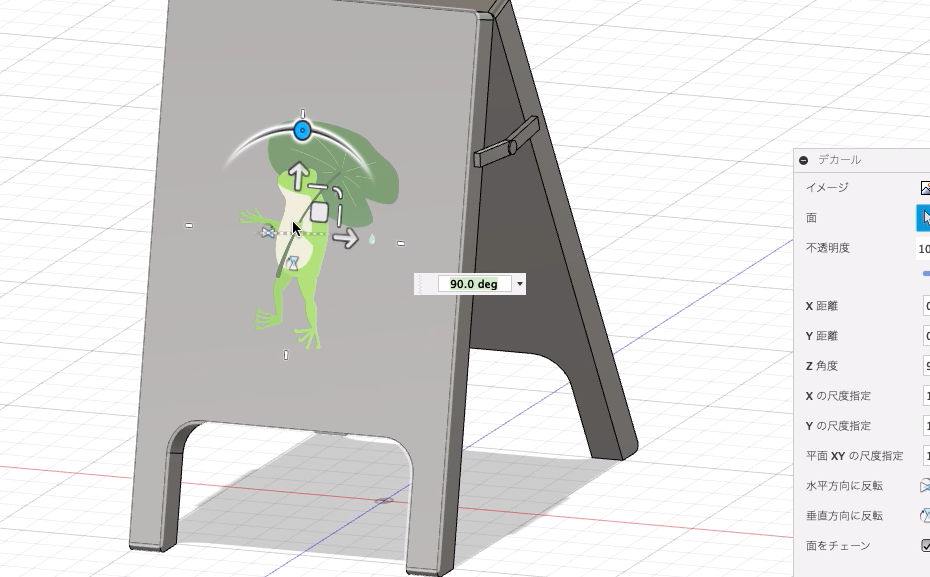Image resolution: width=930 pixels, height=577 pixels.
Task: Collapse the デカール panel with its minus icon
Action: pyautogui.click(x=804, y=160)
